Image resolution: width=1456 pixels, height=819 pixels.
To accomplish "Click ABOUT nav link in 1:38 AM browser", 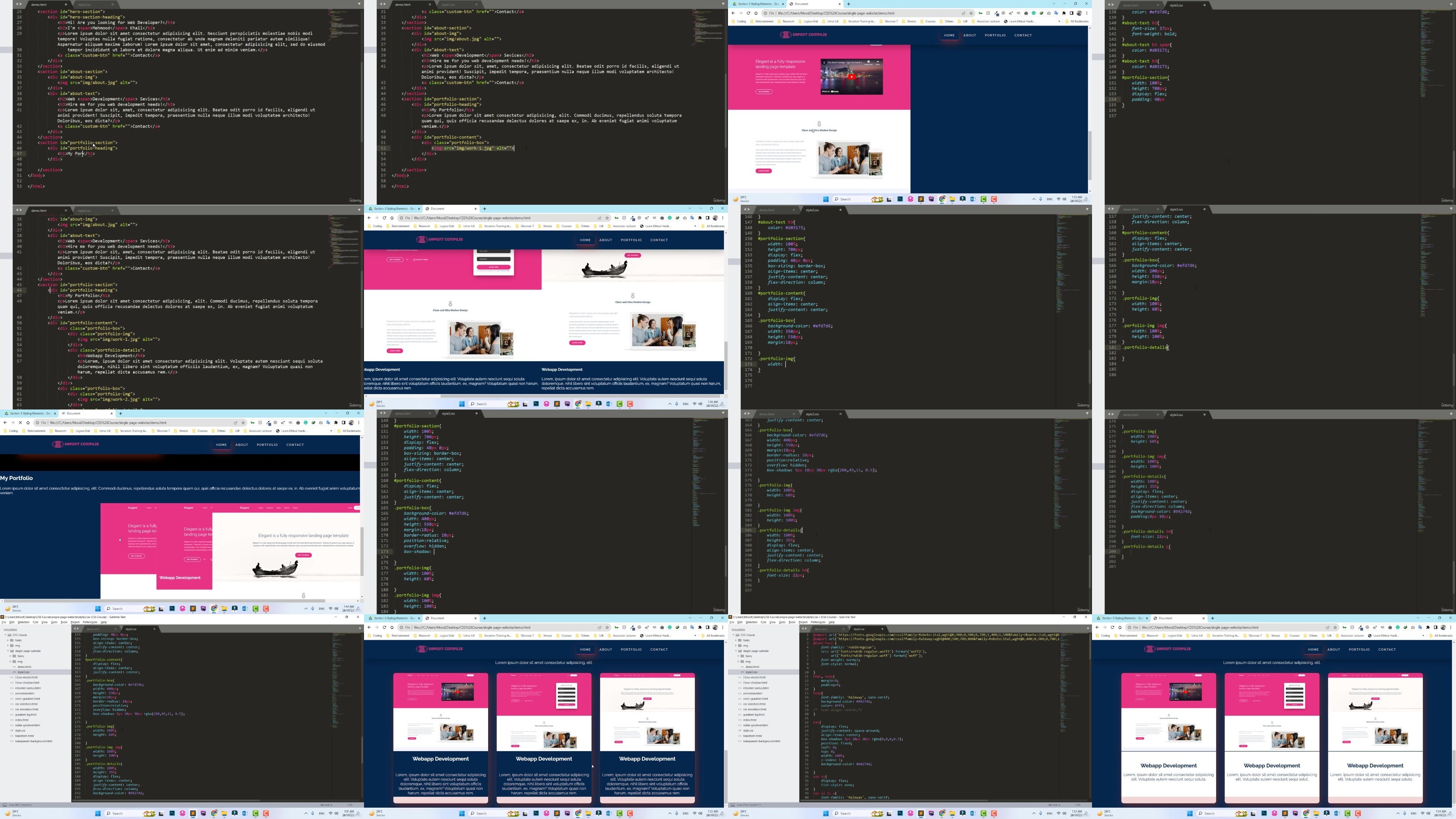I will 605,240.
